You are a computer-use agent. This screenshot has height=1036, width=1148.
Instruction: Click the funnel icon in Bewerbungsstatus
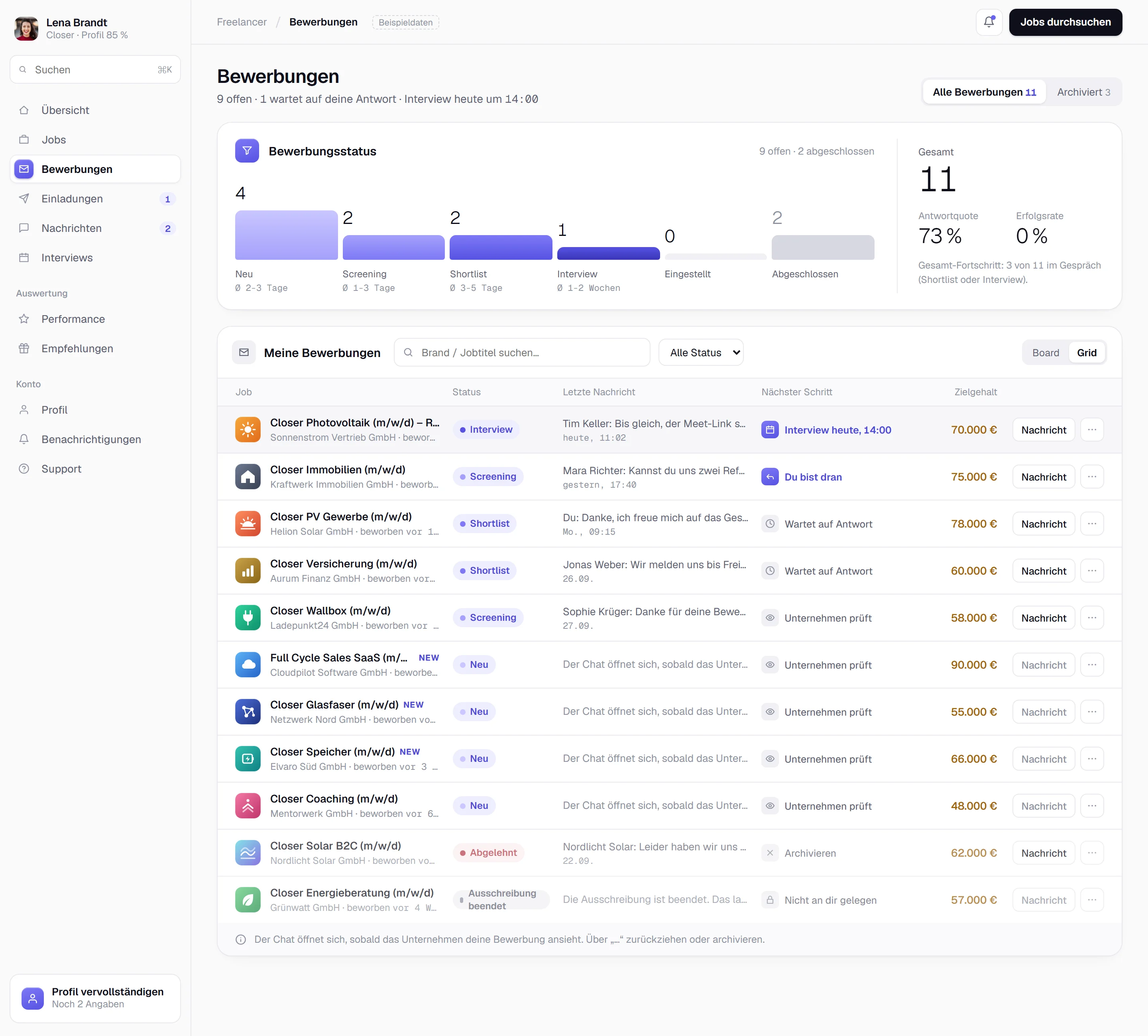247,151
